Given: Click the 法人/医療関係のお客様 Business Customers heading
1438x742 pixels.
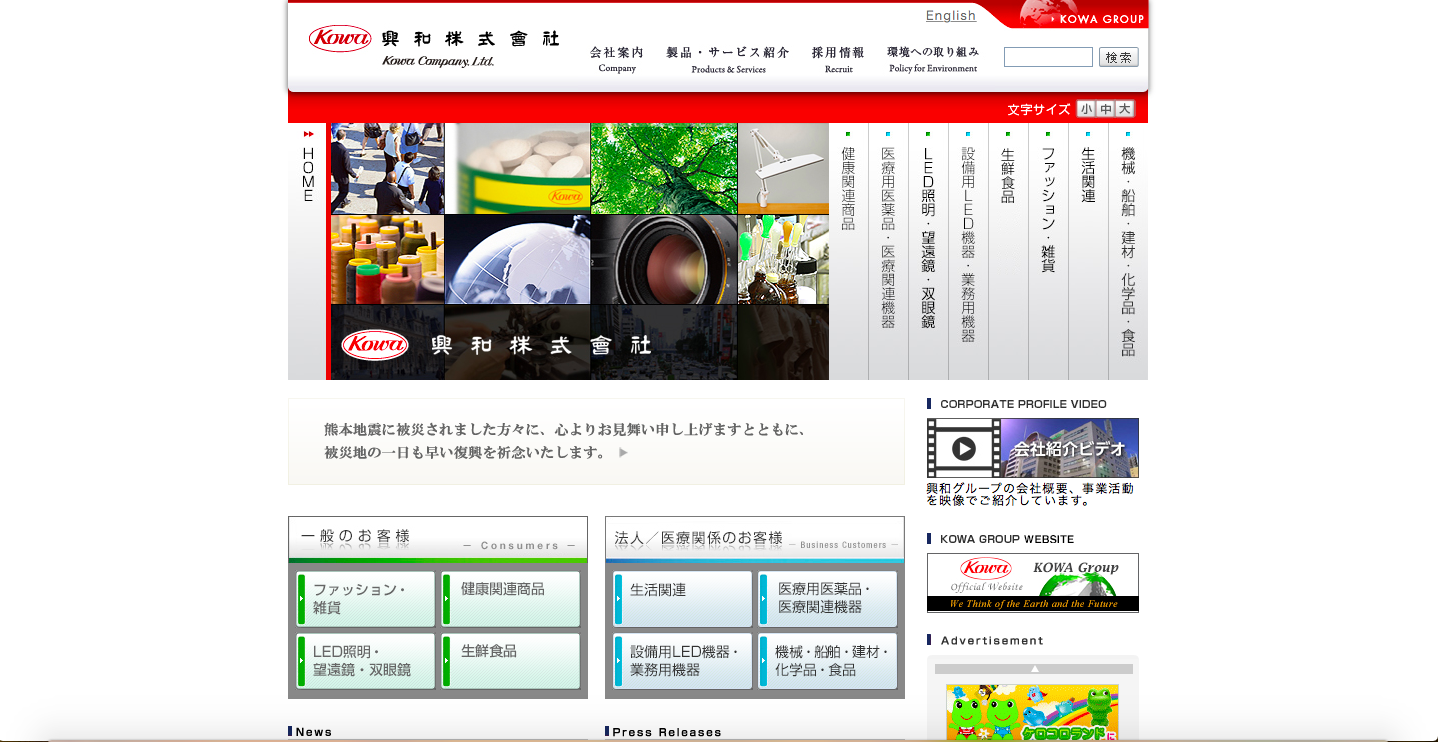Looking at the screenshot, I should (x=755, y=539).
